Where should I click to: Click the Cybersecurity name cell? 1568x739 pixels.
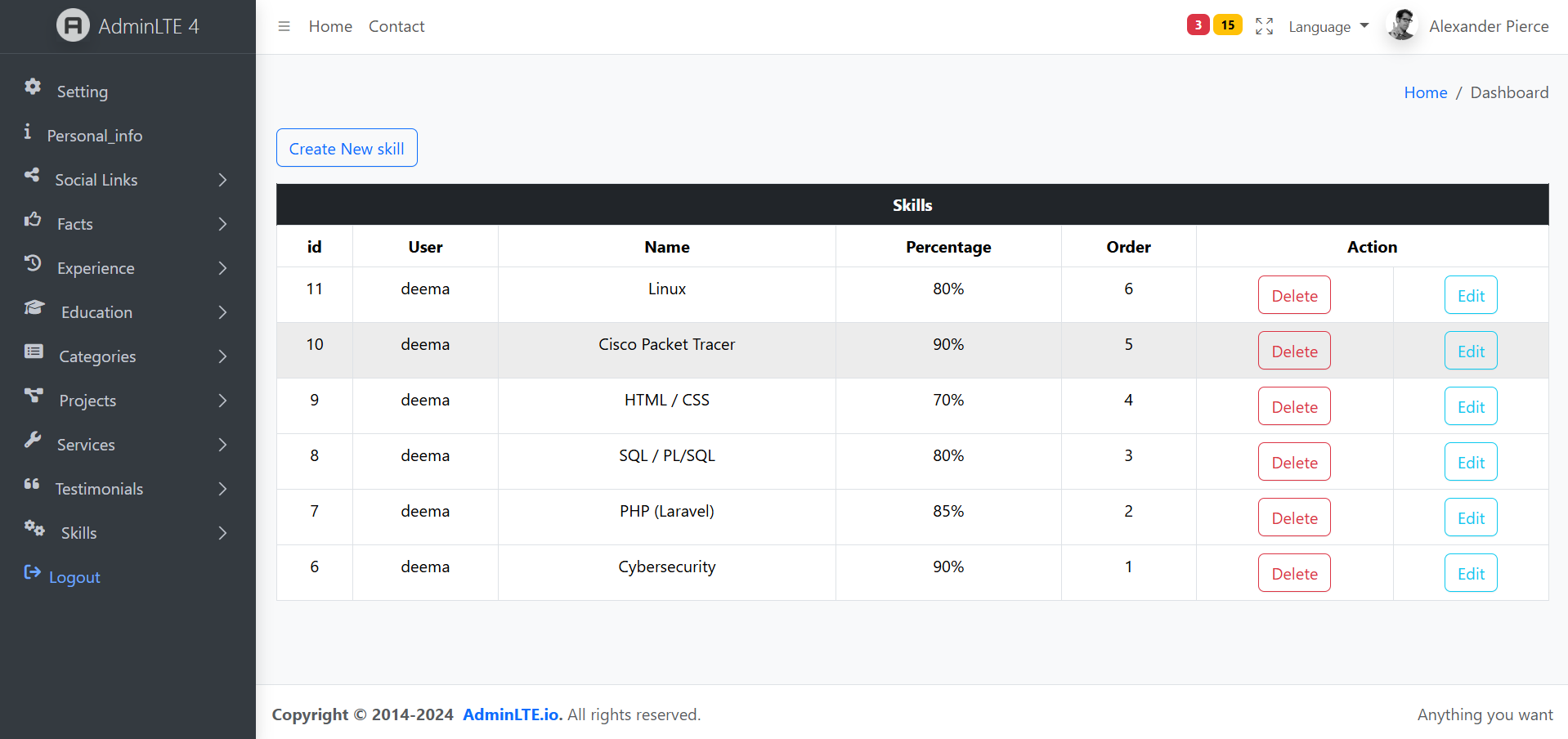coord(667,573)
